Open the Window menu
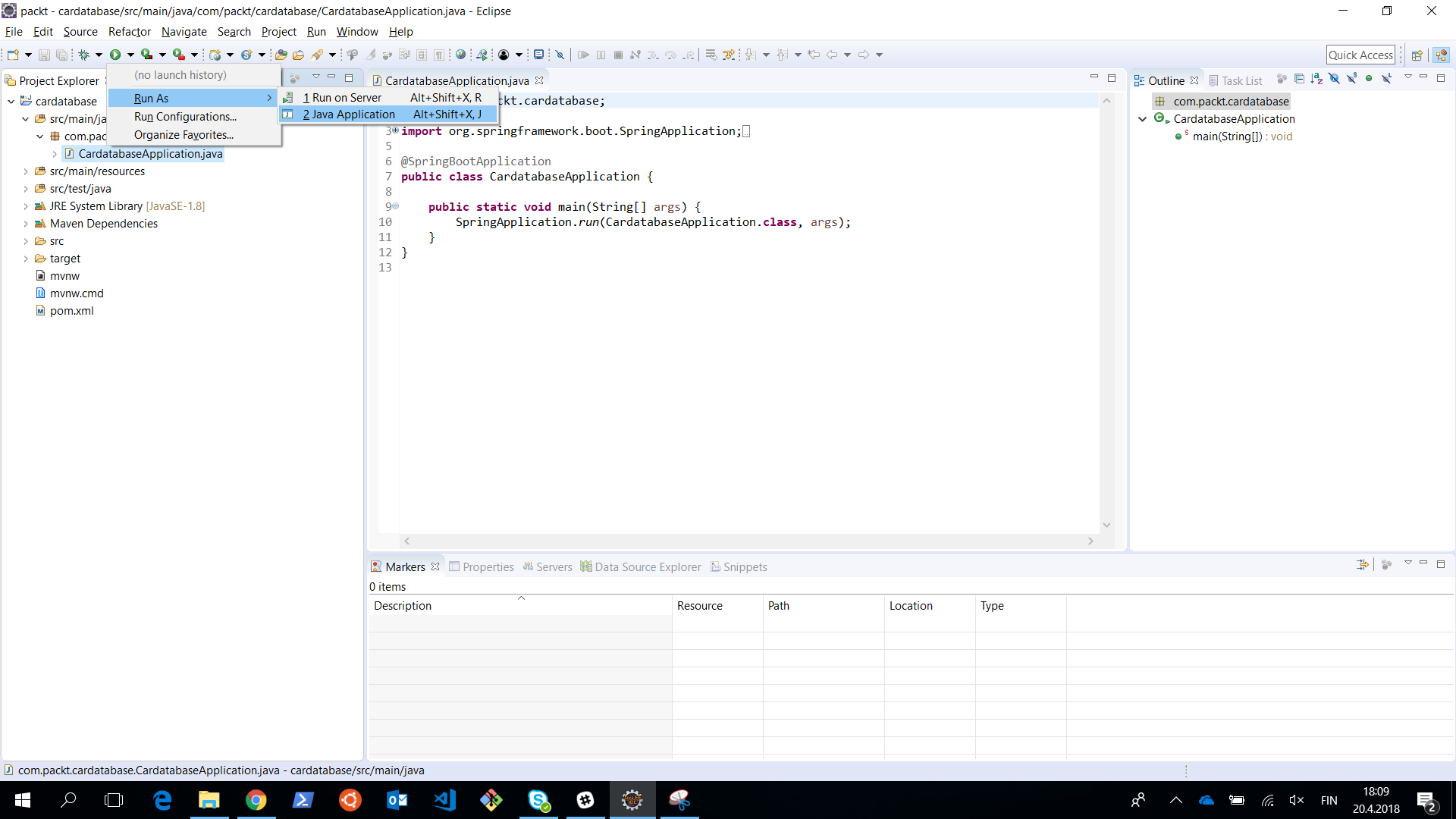This screenshot has width=1456, height=819. tap(357, 32)
